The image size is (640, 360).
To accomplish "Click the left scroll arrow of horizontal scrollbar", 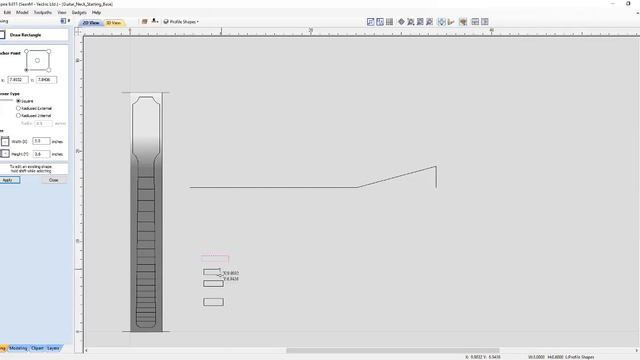I will [86, 351].
